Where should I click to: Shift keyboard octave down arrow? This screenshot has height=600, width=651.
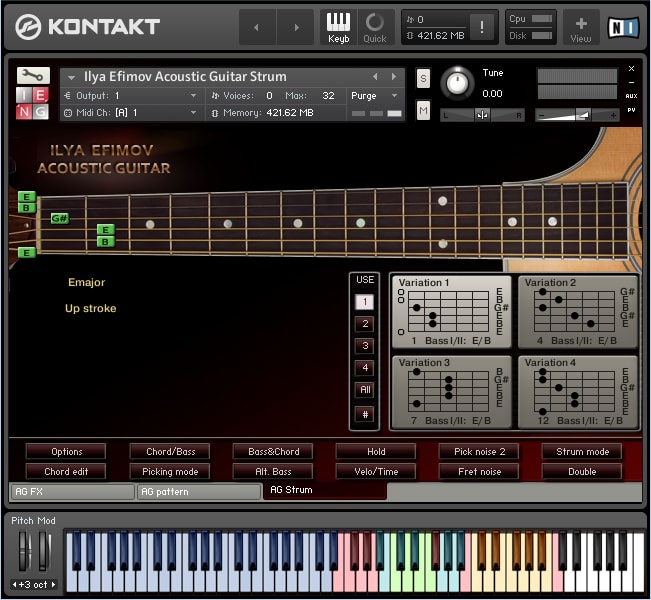point(15,585)
